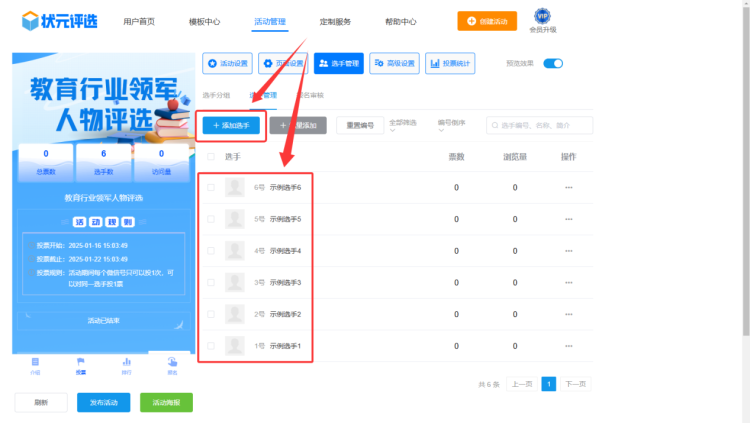Image resolution: width=750 pixels, height=423 pixels.
Task: Open the 介绍 tab icon in preview
Action: tap(35, 362)
